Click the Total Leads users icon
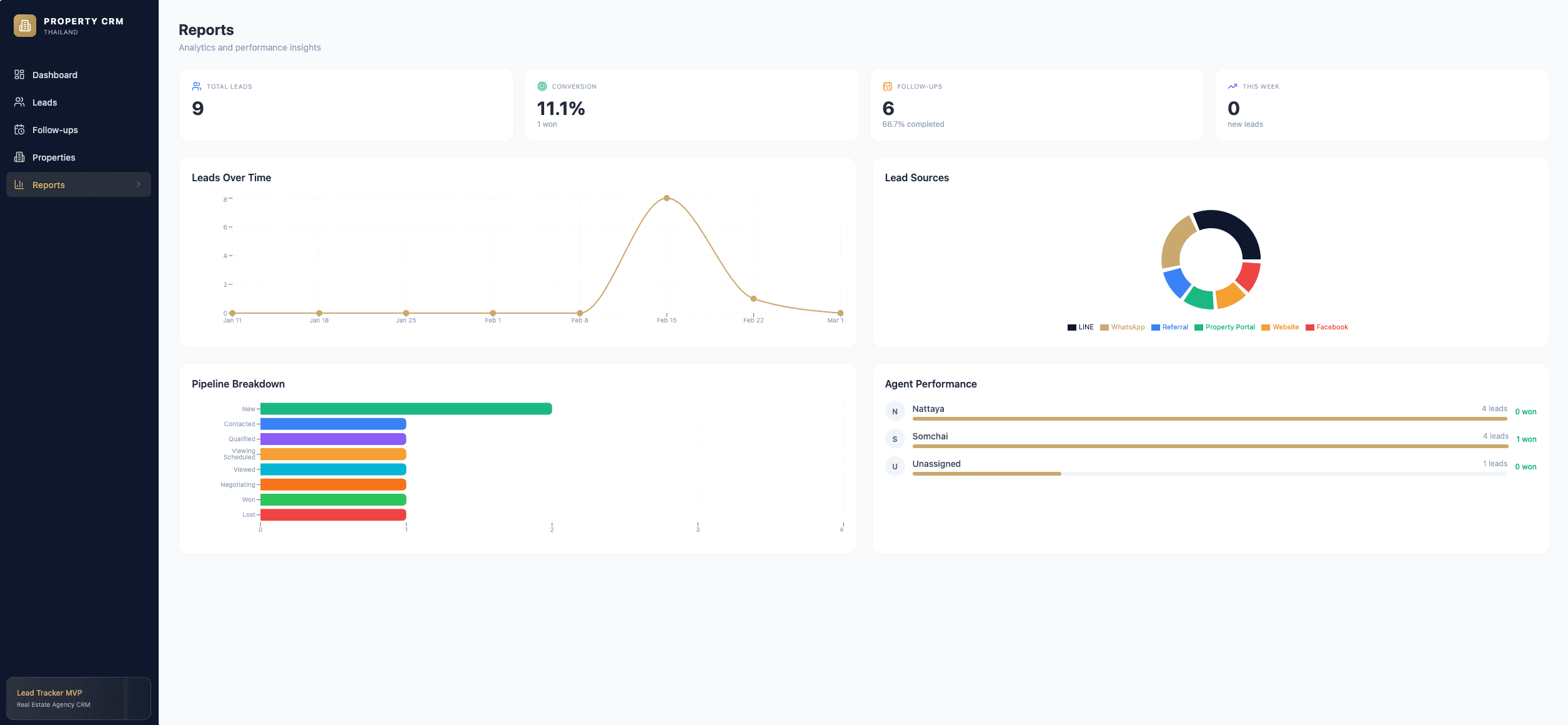Image resolution: width=1568 pixels, height=725 pixels. tap(197, 86)
